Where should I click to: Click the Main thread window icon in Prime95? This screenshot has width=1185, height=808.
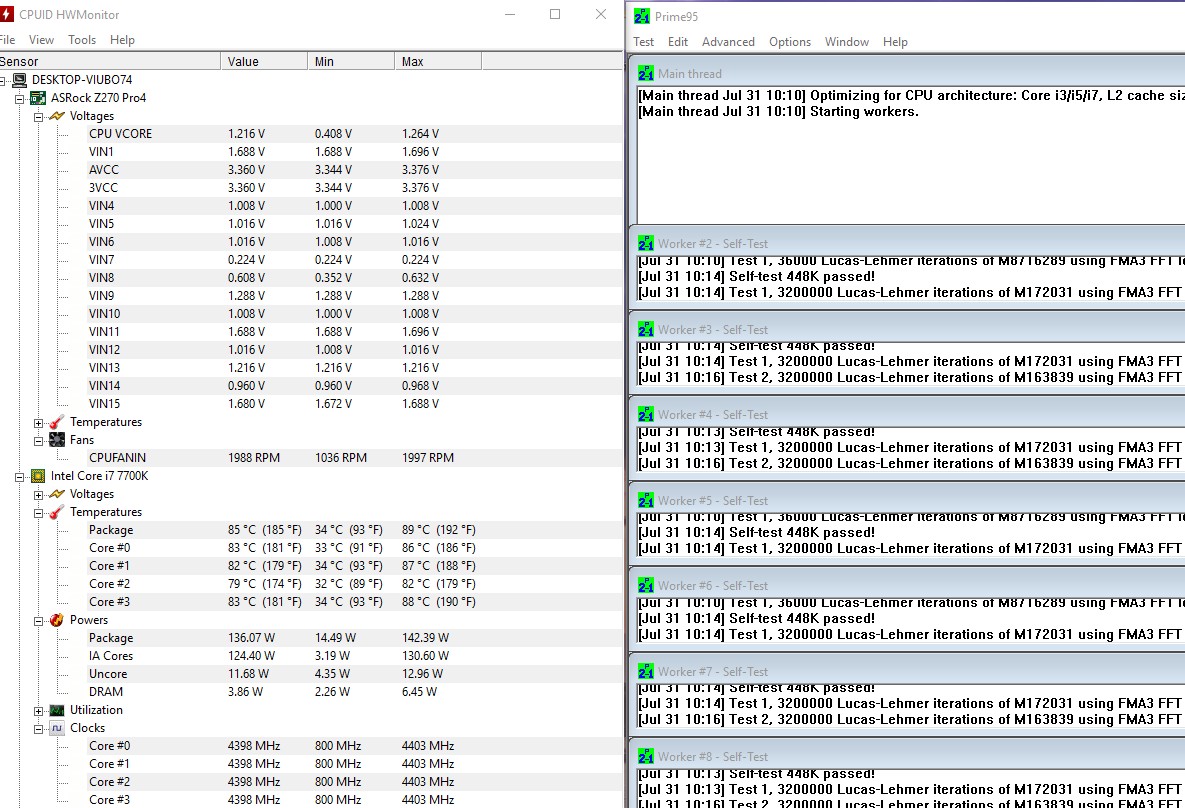645,73
